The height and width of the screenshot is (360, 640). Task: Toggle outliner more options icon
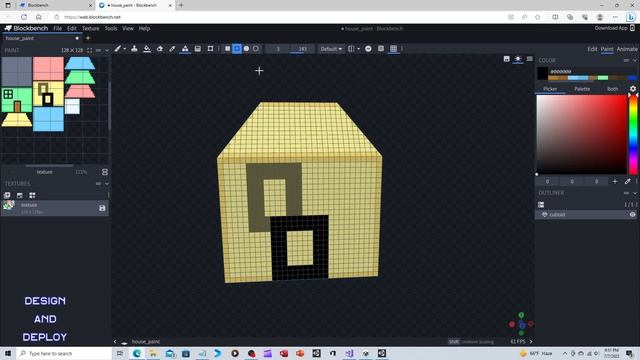tap(541, 204)
